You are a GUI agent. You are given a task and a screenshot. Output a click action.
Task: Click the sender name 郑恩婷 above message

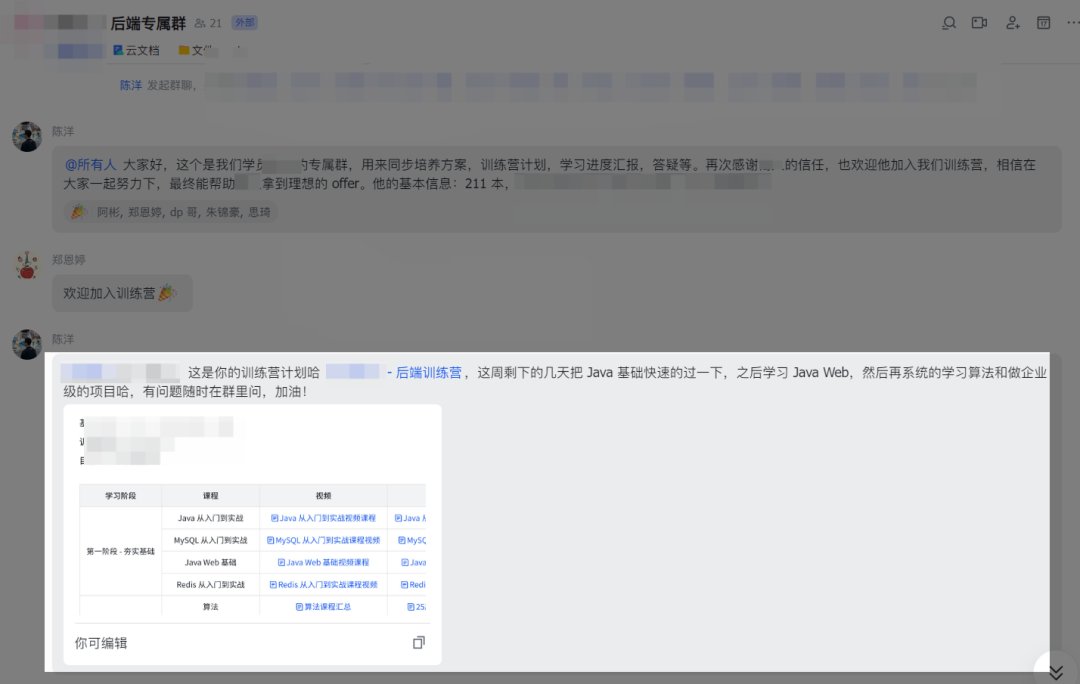click(68, 260)
